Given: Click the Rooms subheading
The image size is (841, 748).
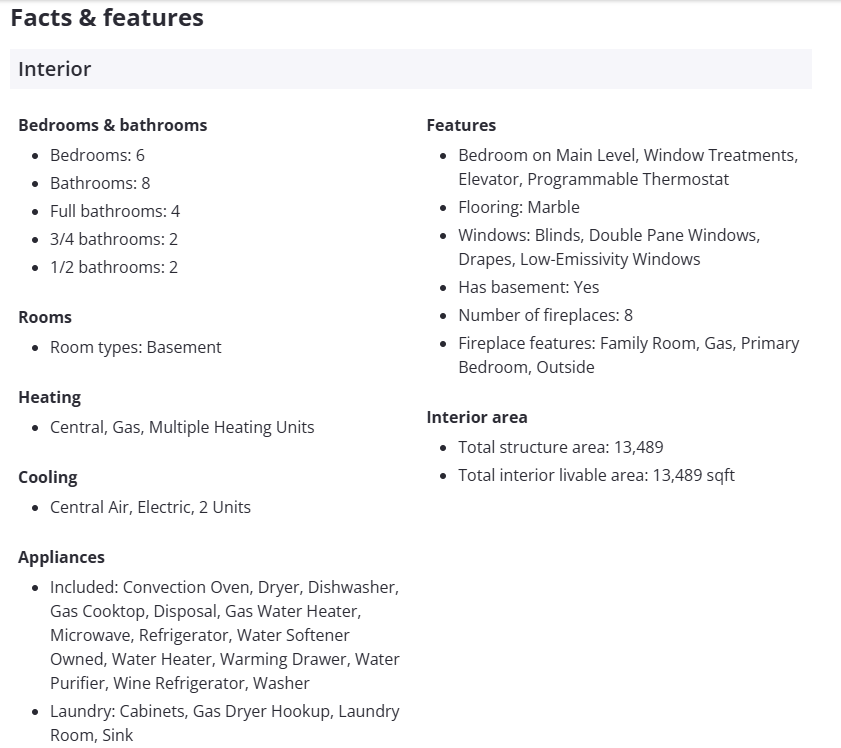Looking at the screenshot, I should 45,317.
